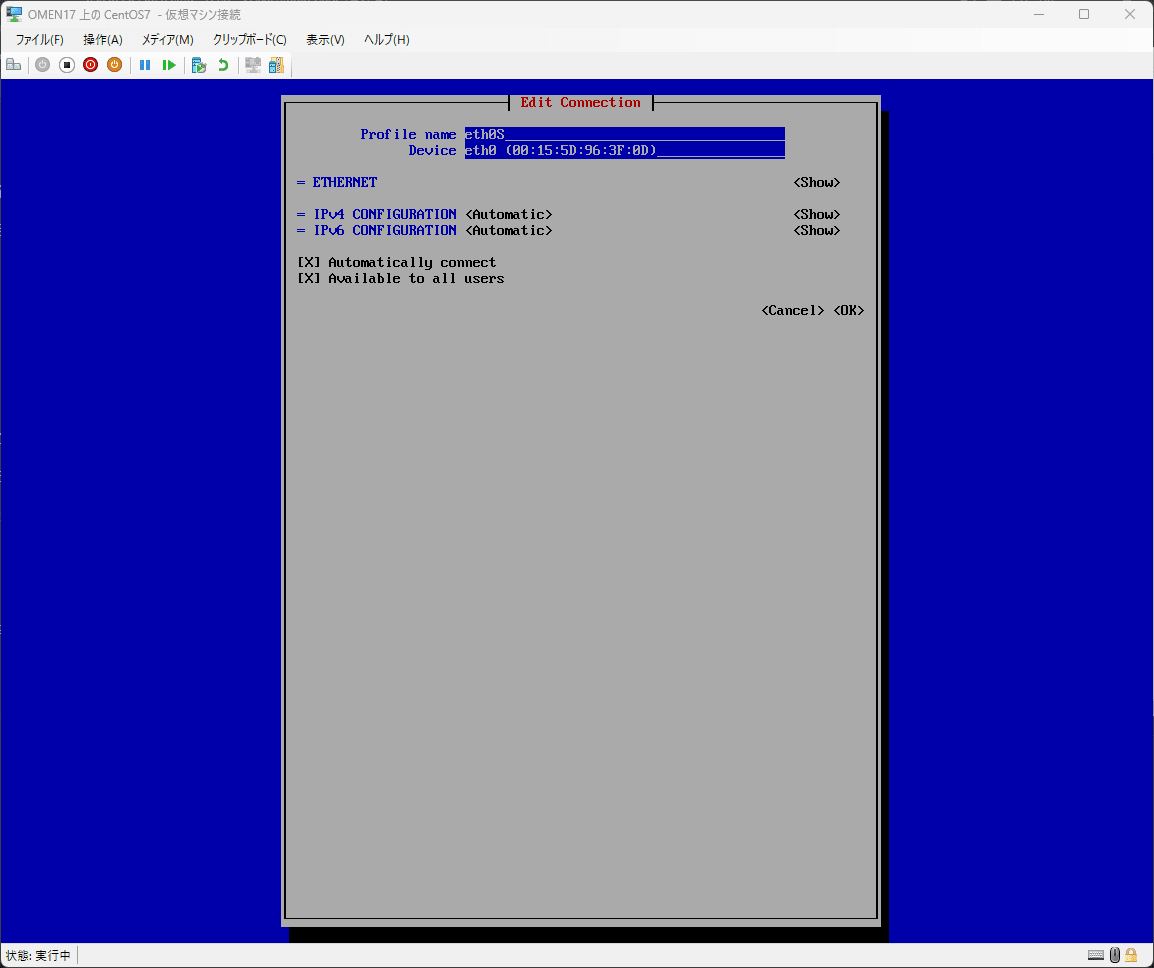Click the IPv6 CONFIGURATION label
The width and height of the screenshot is (1154, 968).
[385, 231]
